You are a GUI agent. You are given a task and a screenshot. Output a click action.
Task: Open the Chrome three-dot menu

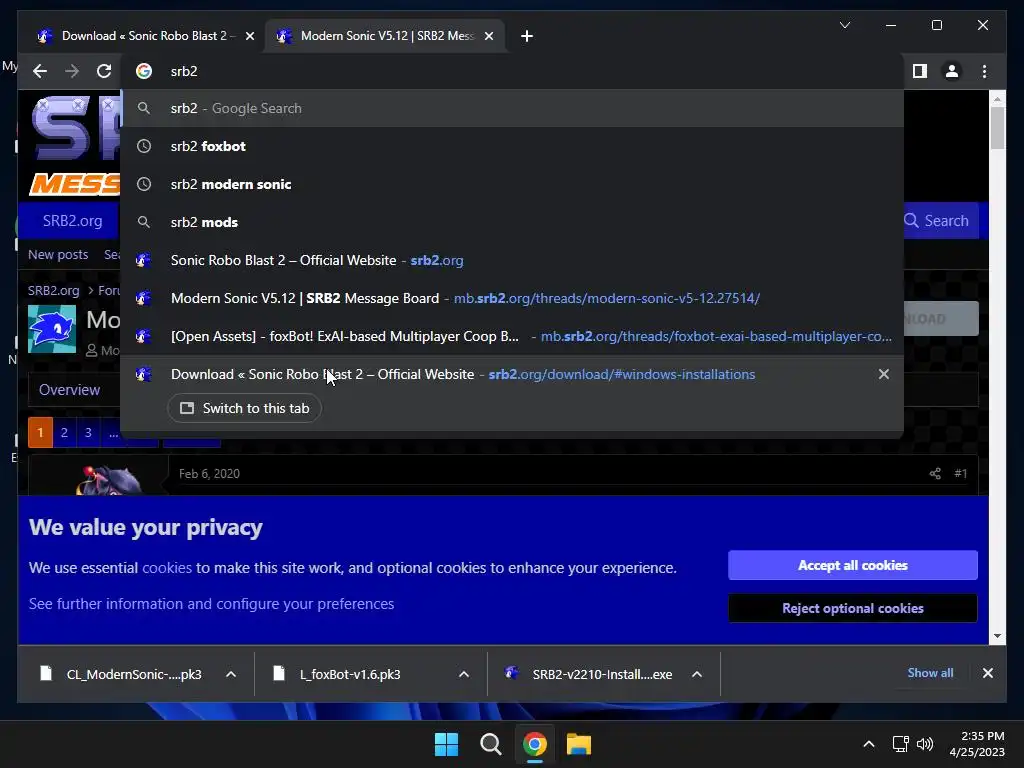985,71
